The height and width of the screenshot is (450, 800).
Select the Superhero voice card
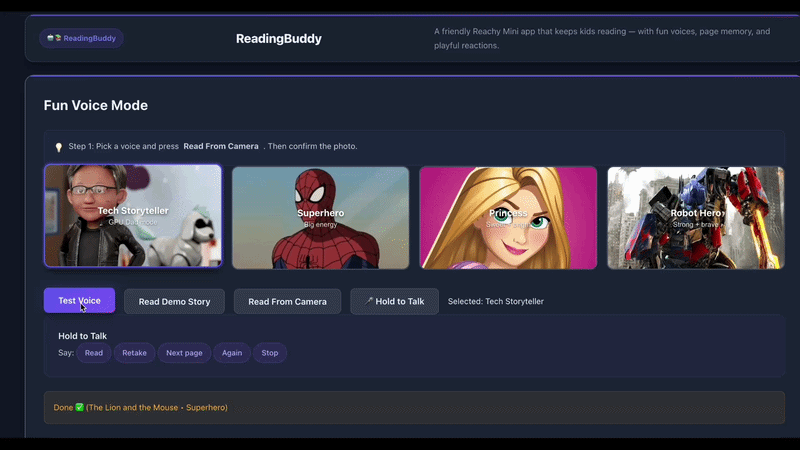point(320,218)
